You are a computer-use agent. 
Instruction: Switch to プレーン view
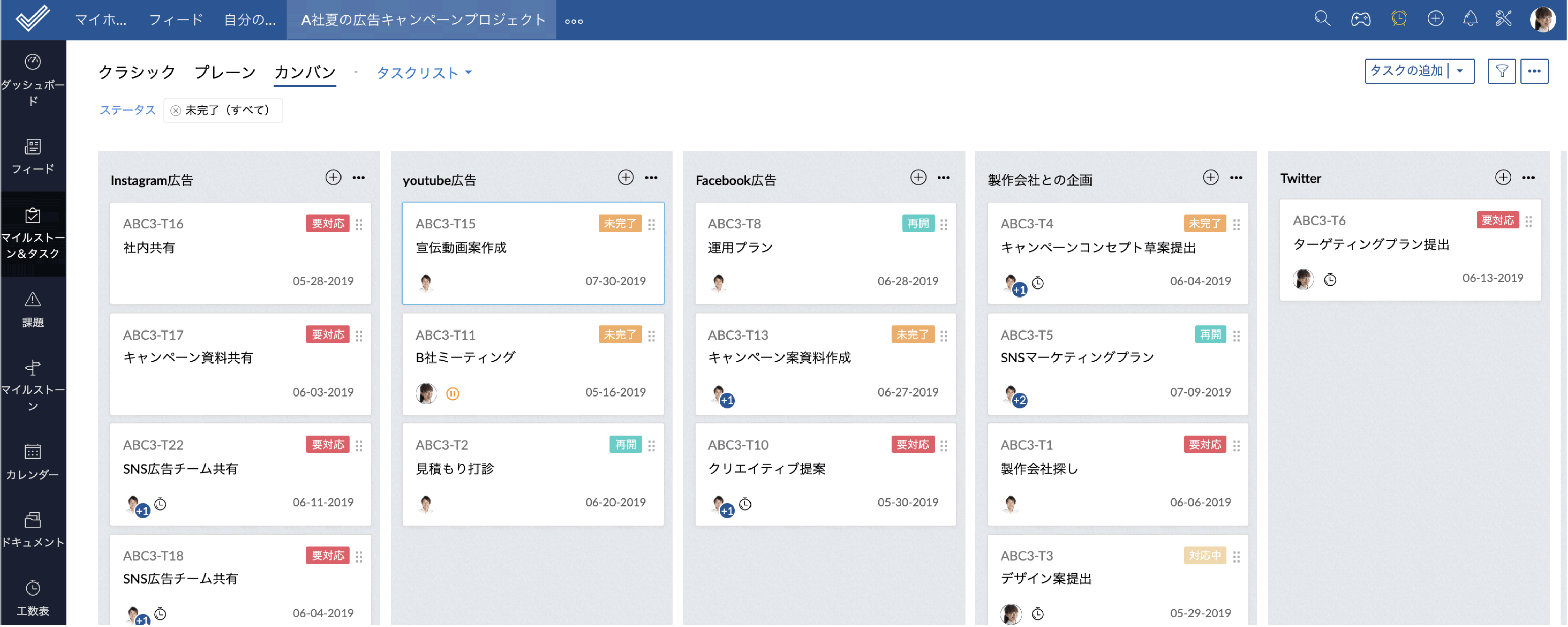225,72
